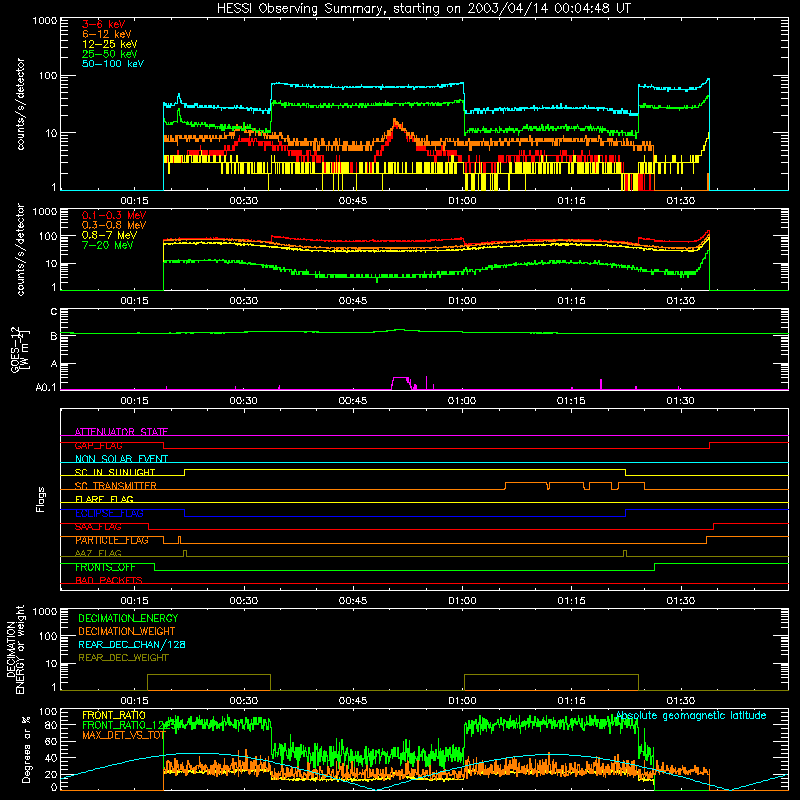Click the 00:30 tick under the GOES panel
This screenshot has width=800, height=800.
tap(243, 401)
